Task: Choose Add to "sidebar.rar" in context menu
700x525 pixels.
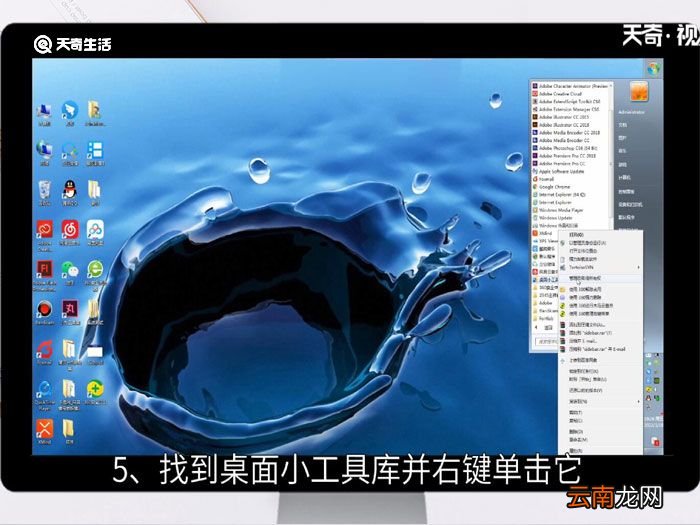Action: pyautogui.click(x=600, y=333)
